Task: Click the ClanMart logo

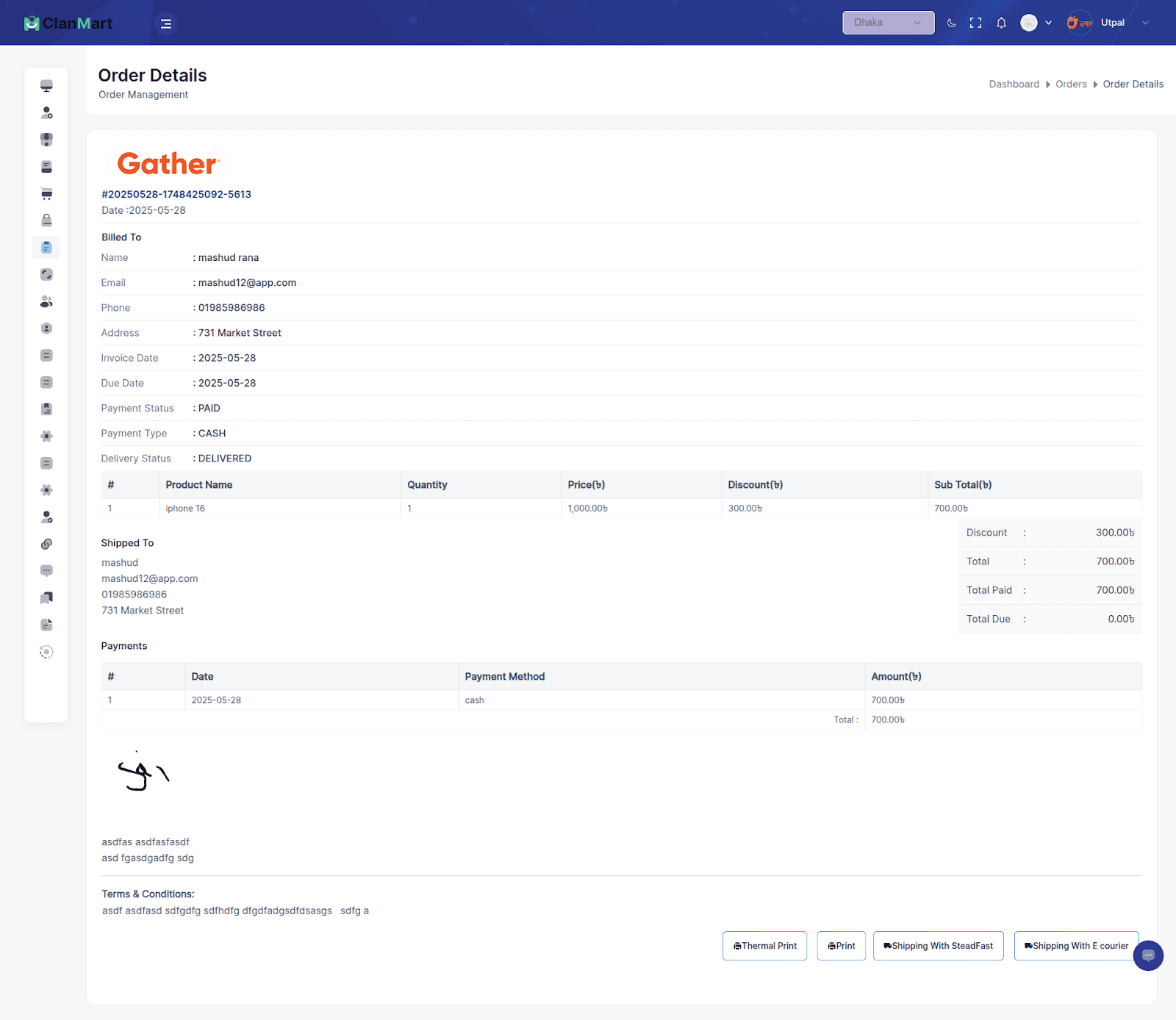Action: point(68,24)
